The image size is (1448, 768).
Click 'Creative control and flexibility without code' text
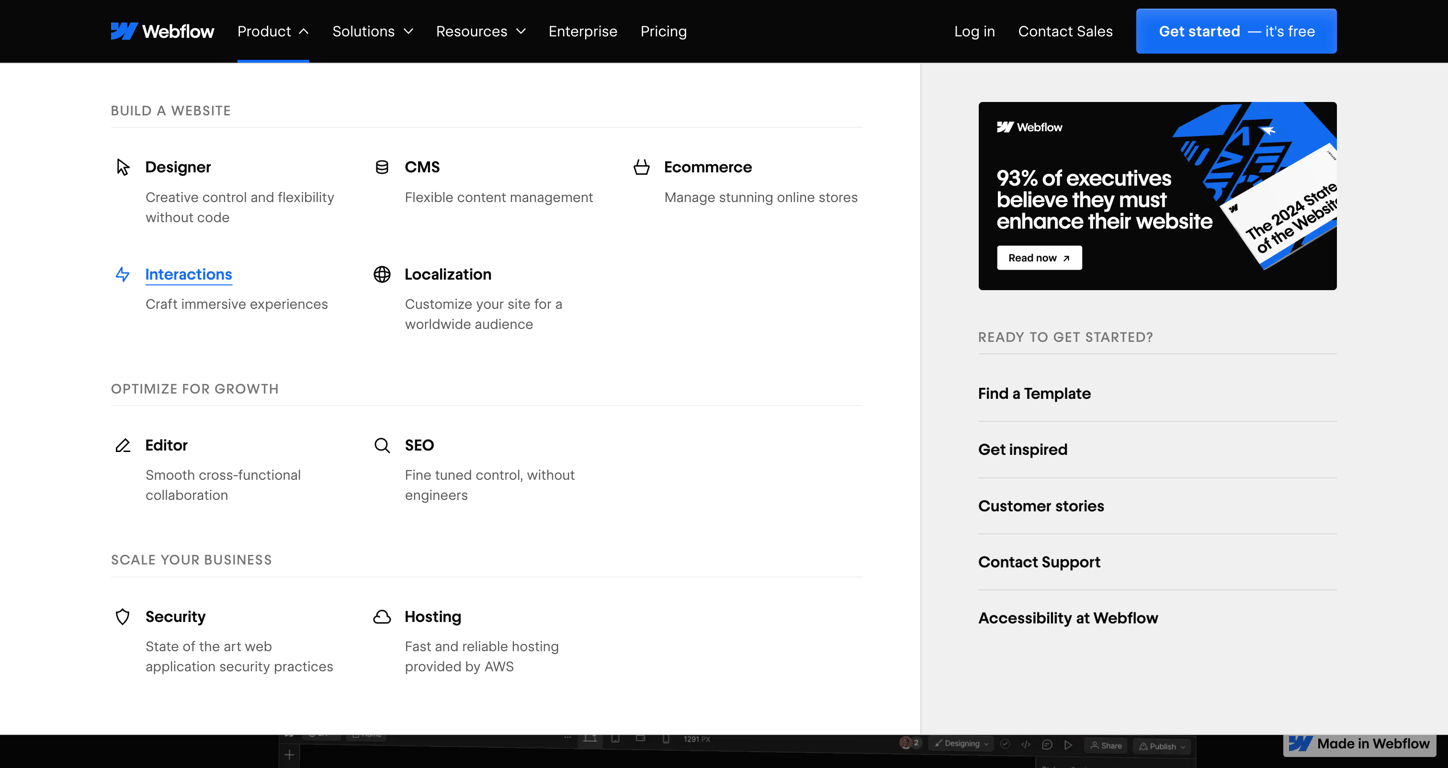240,207
